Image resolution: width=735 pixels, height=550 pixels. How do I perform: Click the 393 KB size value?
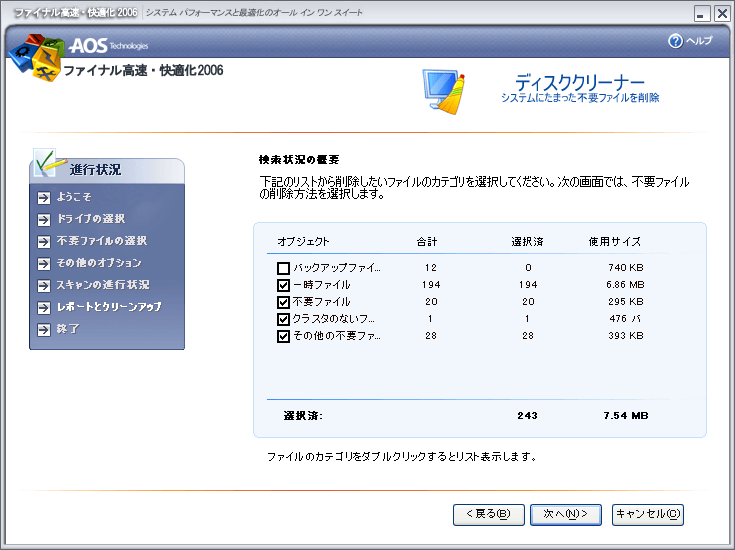626,336
